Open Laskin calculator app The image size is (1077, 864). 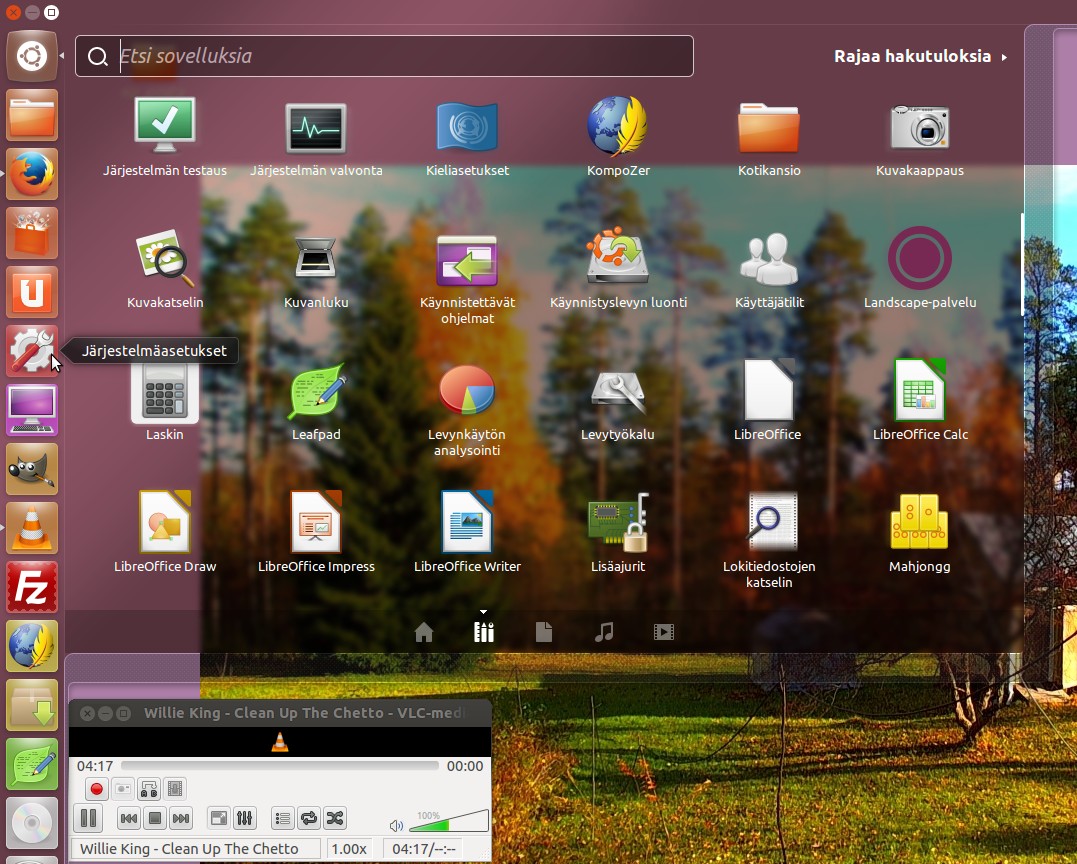[165, 392]
